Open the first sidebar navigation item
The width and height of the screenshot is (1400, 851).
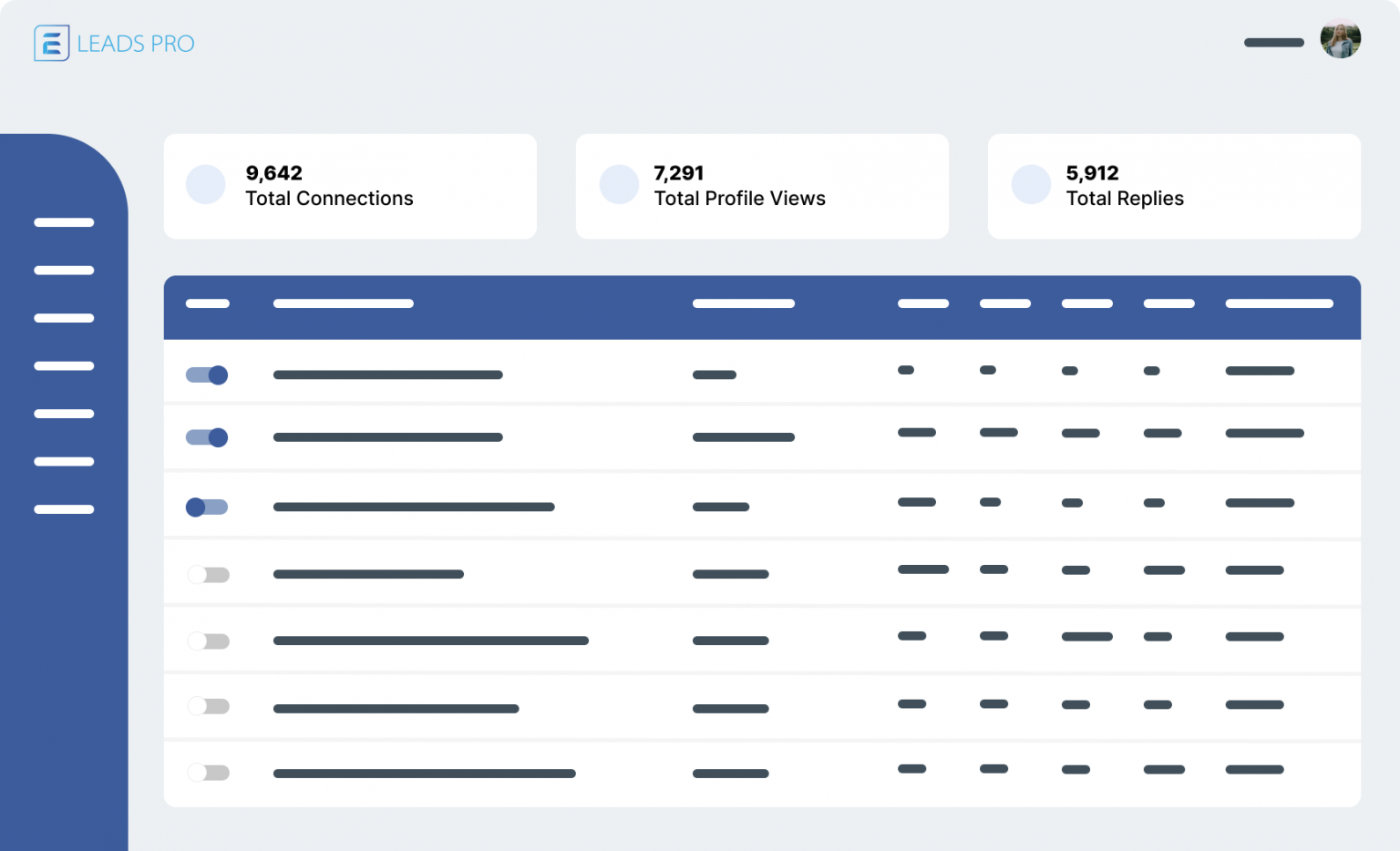coord(64,222)
